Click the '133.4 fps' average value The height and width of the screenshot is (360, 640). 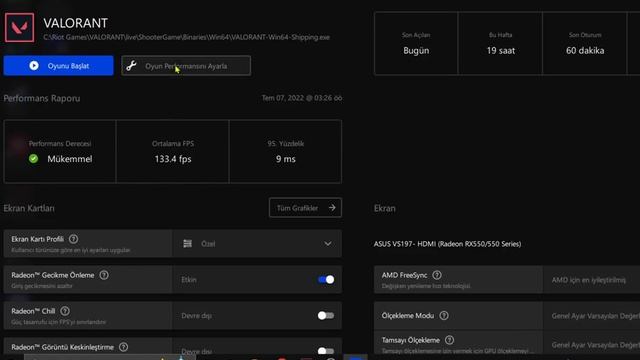(173, 159)
